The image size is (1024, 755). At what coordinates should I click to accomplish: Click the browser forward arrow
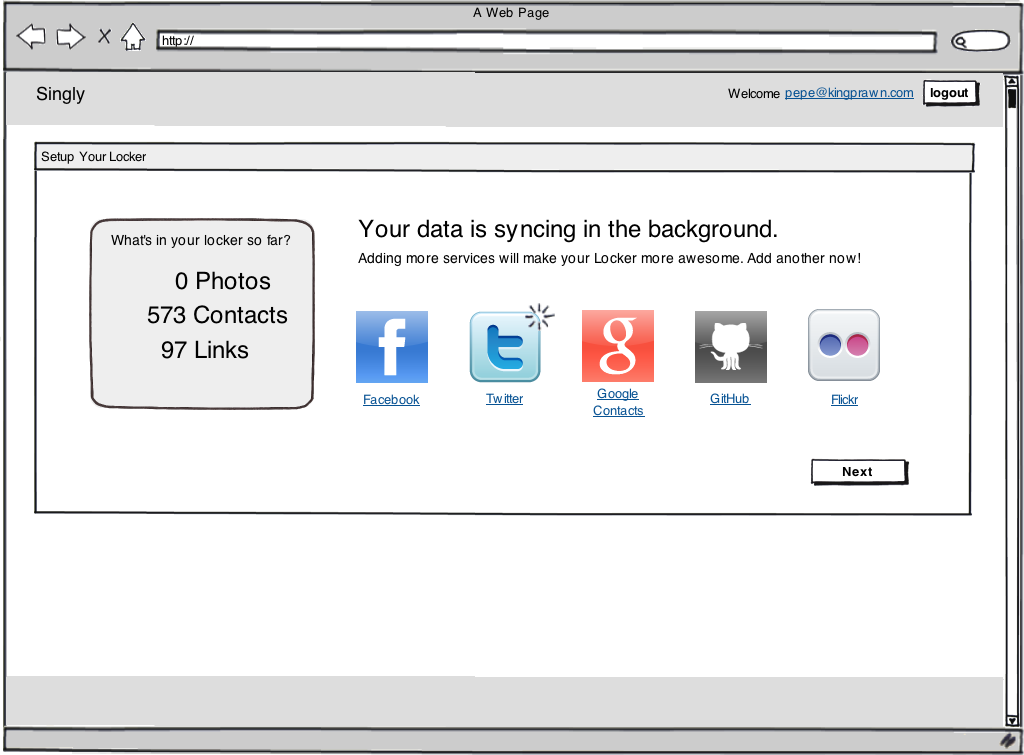click(71, 37)
